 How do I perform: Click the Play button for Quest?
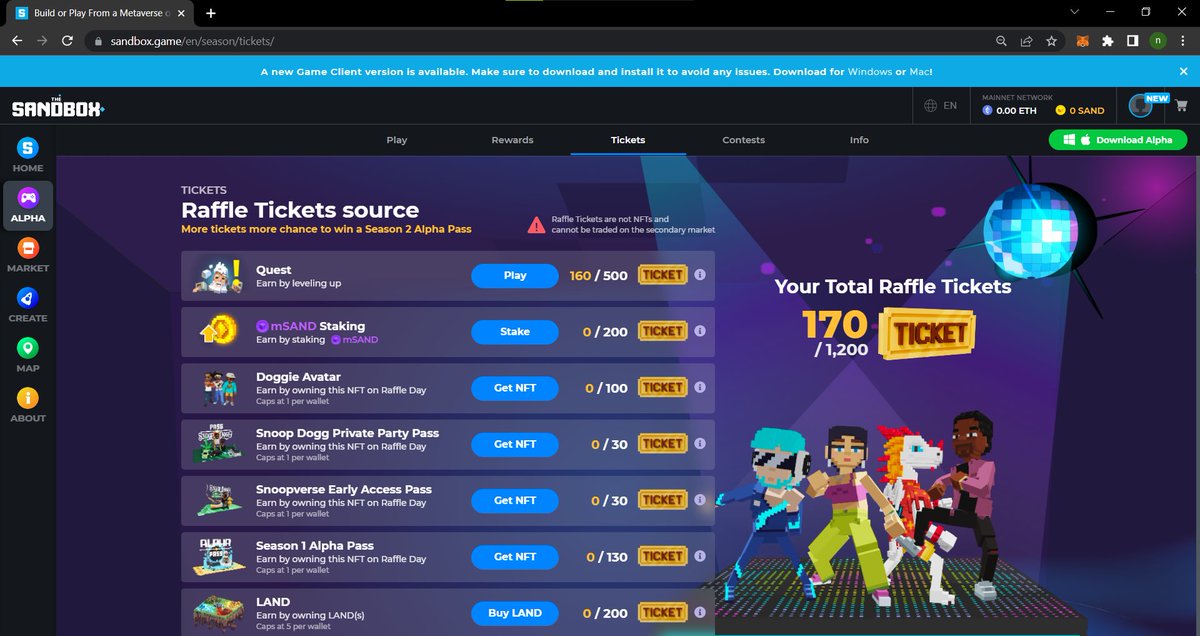click(x=515, y=275)
